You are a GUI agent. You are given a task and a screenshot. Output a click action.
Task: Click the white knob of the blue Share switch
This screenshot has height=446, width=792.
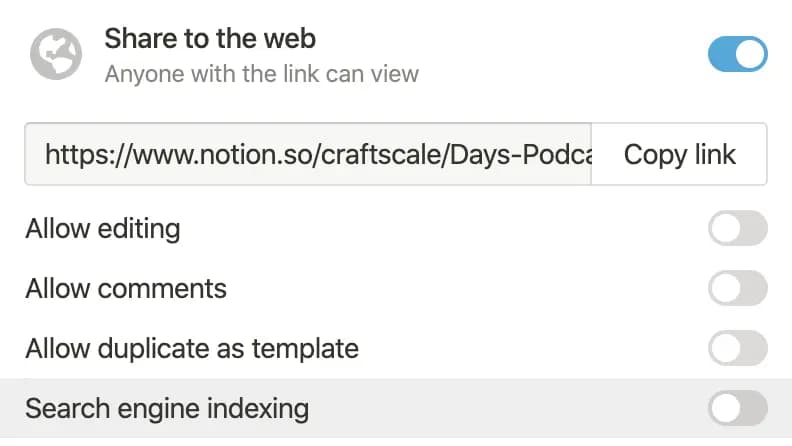[750, 54]
